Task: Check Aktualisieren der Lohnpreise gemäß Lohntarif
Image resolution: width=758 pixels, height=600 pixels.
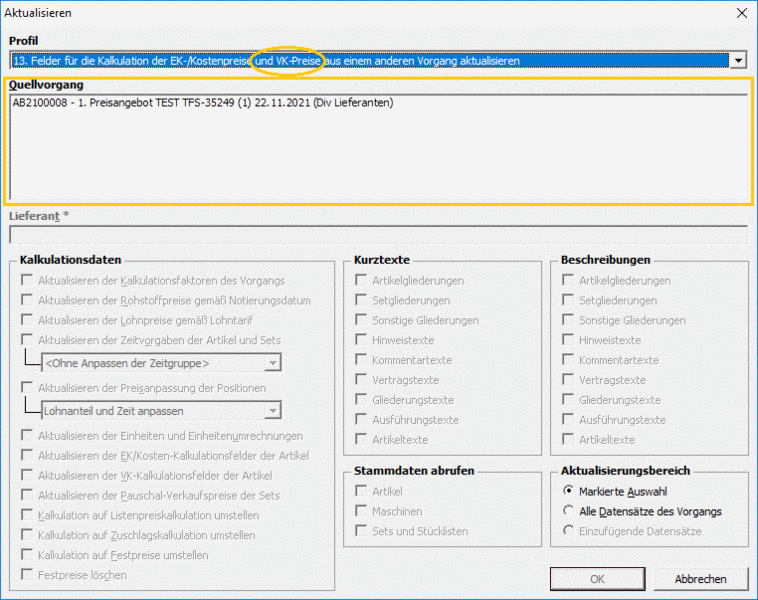Action: (x=27, y=320)
